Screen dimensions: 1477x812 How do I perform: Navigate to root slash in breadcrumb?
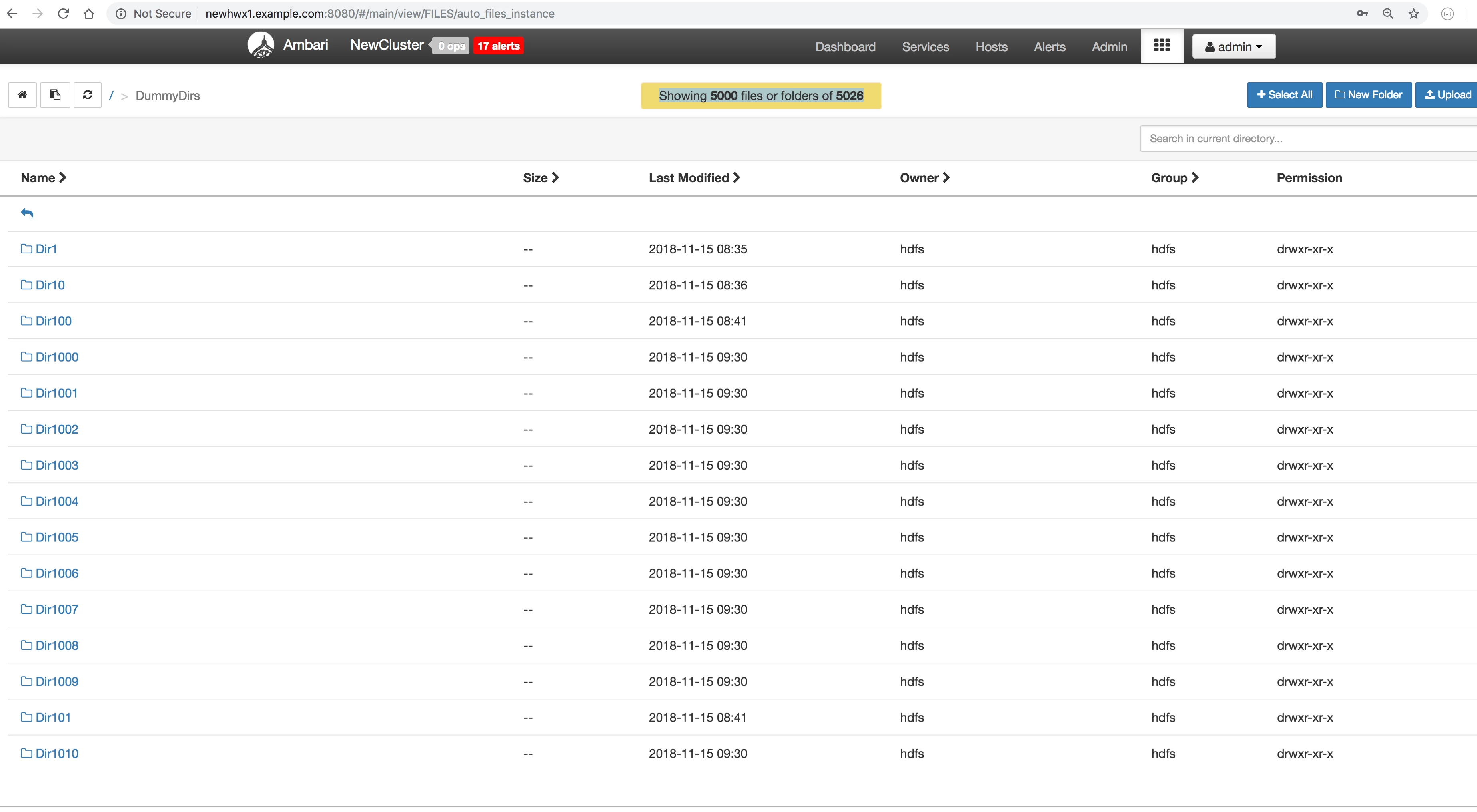click(111, 95)
